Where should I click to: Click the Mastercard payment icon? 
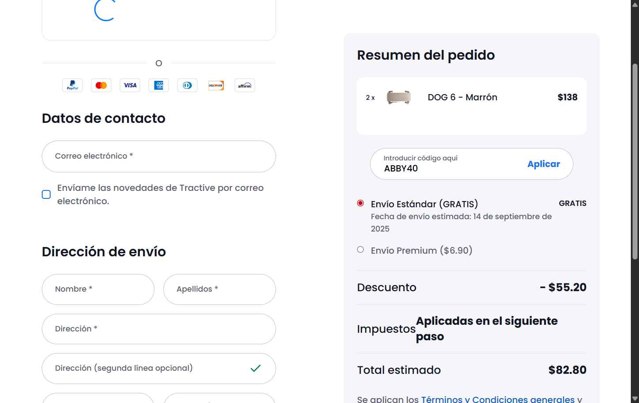tap(101, 85)
